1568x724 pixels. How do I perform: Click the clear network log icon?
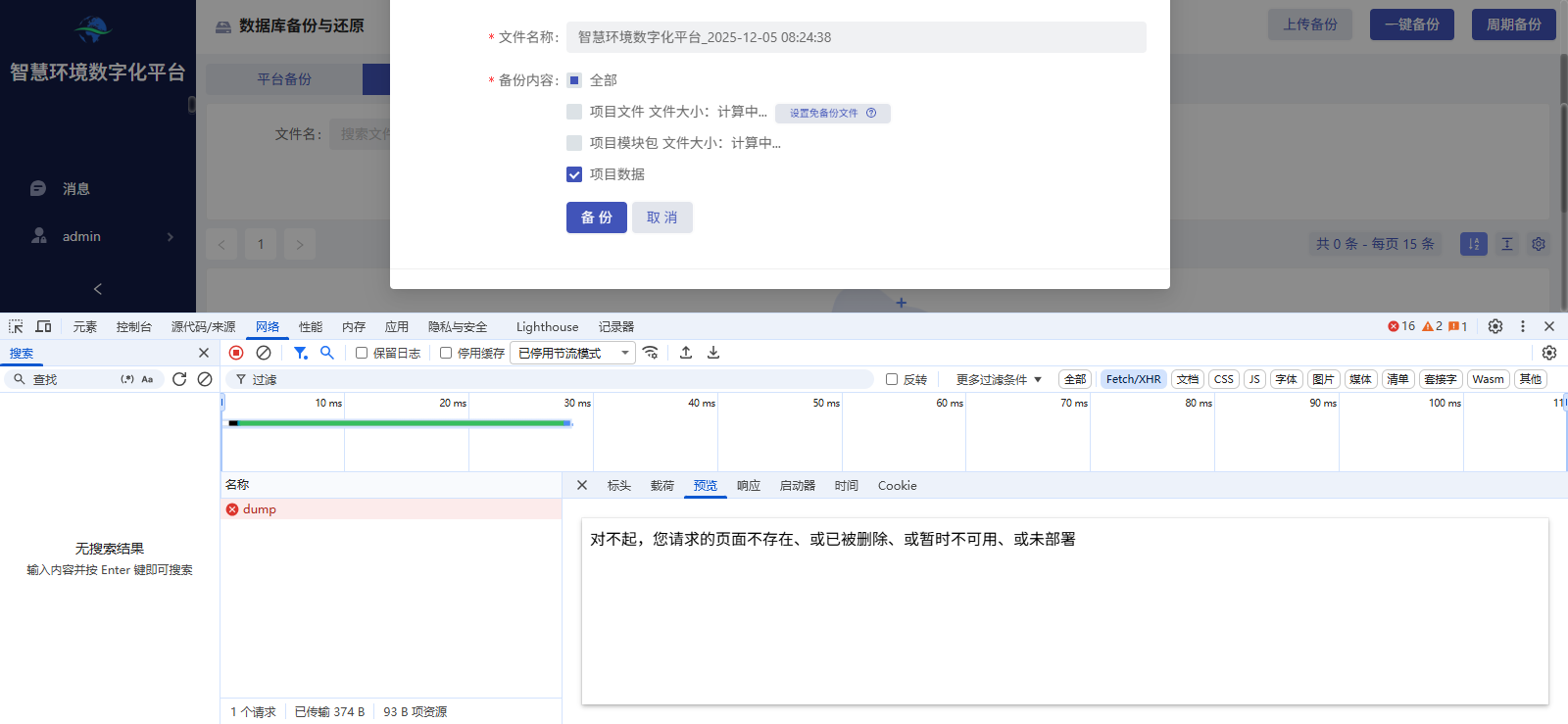click(x=264, y=353)
